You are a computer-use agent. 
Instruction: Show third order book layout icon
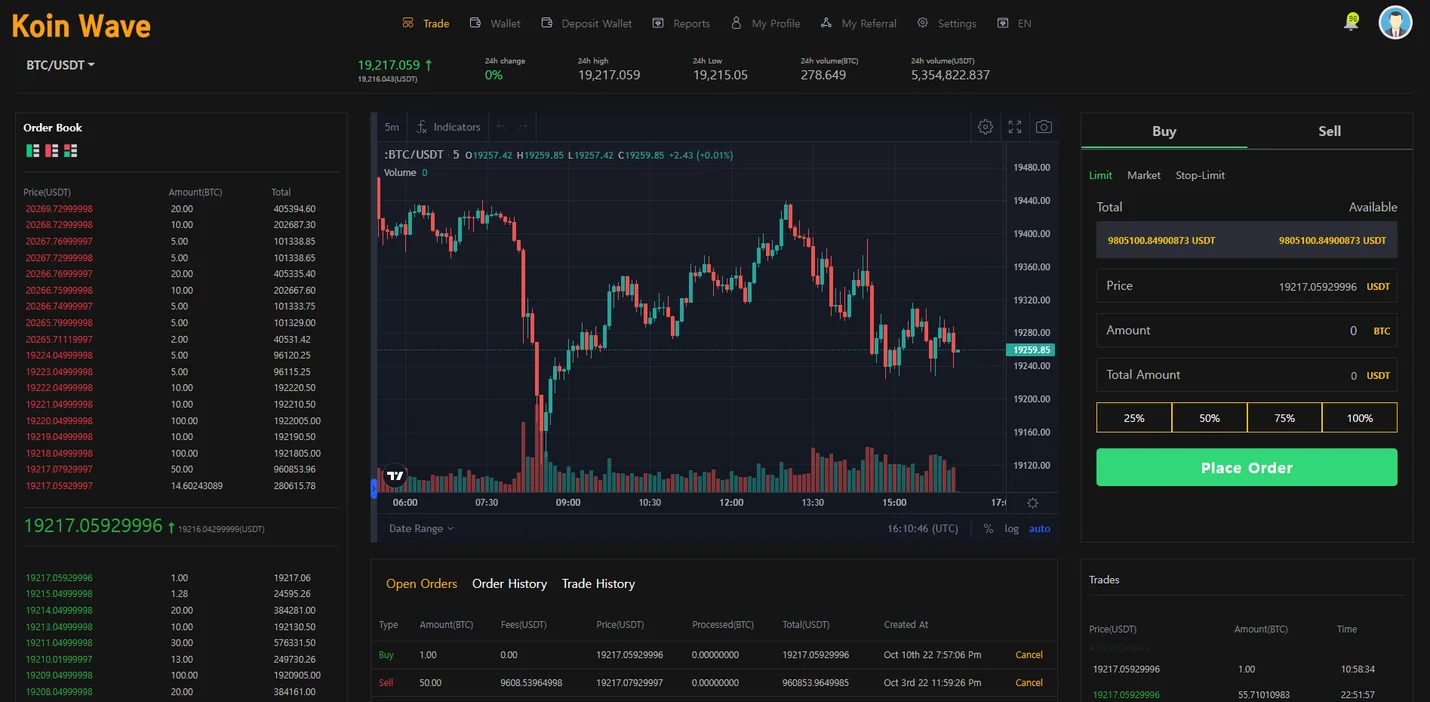click(70, 151)
